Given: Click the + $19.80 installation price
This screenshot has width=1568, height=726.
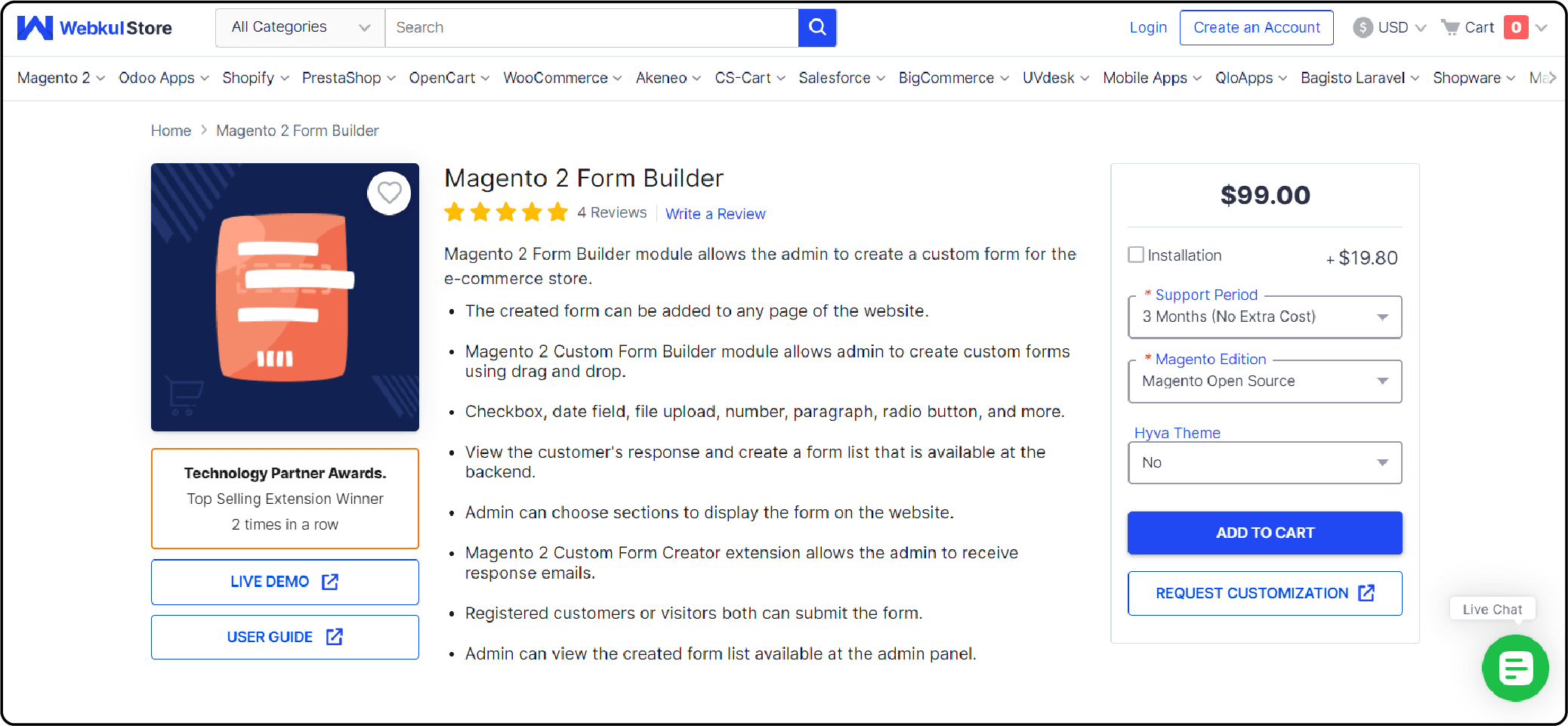Looking at the screenshot, I should (x=1362, y=258).
